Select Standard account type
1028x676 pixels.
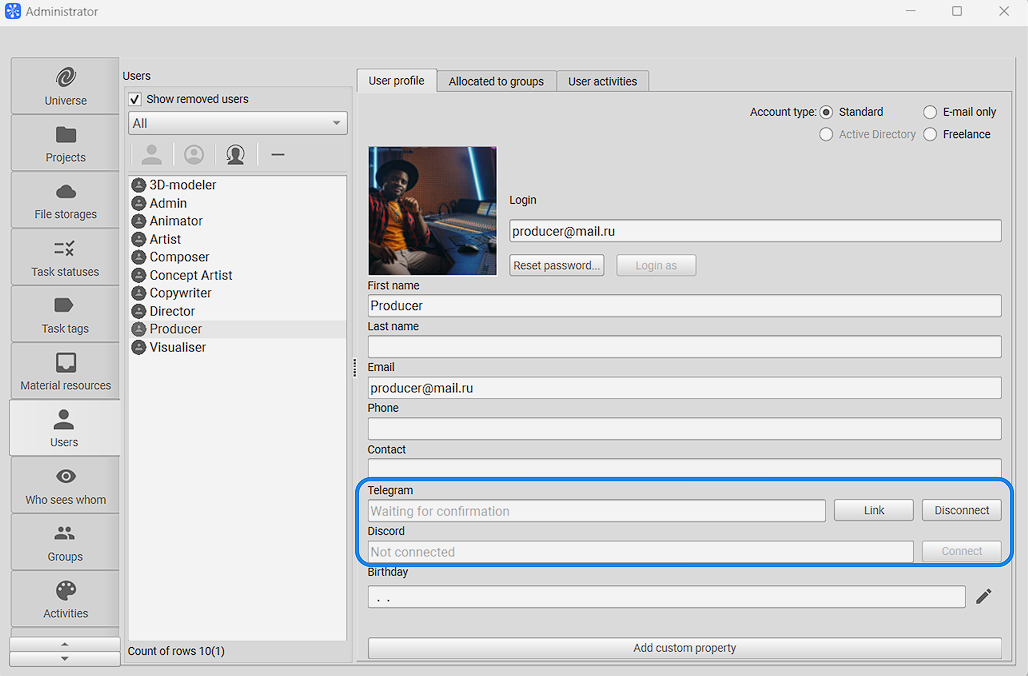(x=826, y=112)
